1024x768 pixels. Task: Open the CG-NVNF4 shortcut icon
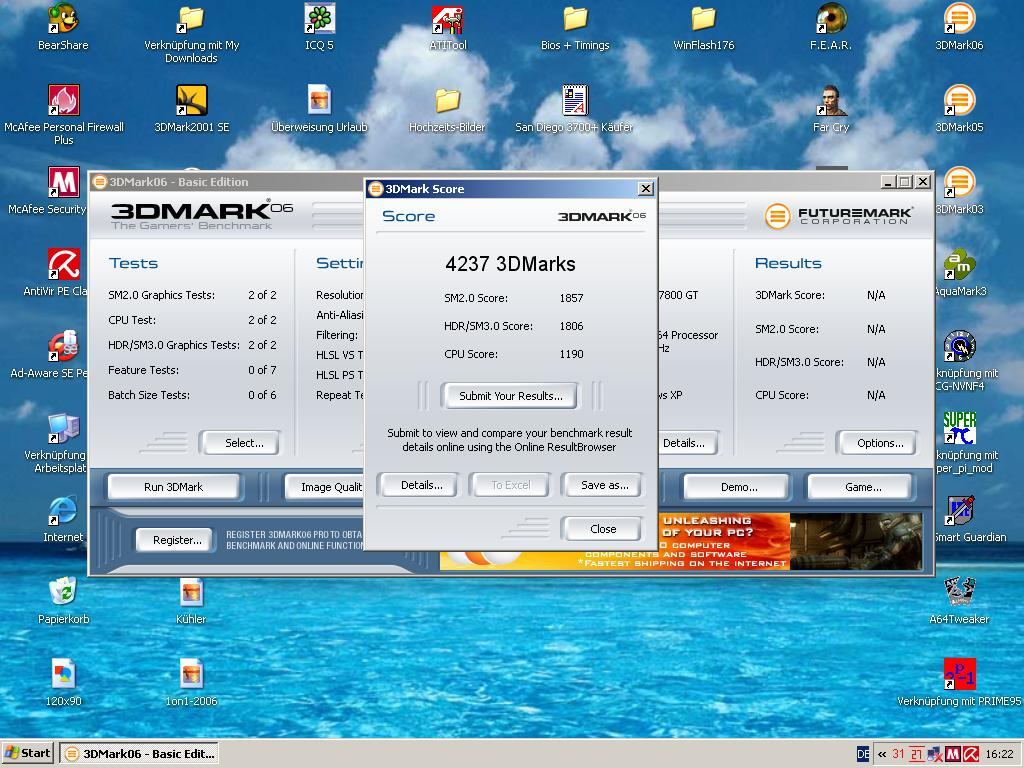(959, 346)
